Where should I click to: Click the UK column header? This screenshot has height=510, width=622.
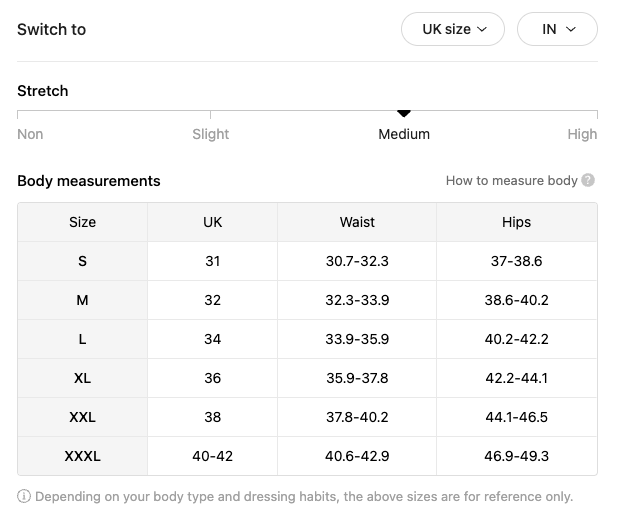(x=213, y=222)
